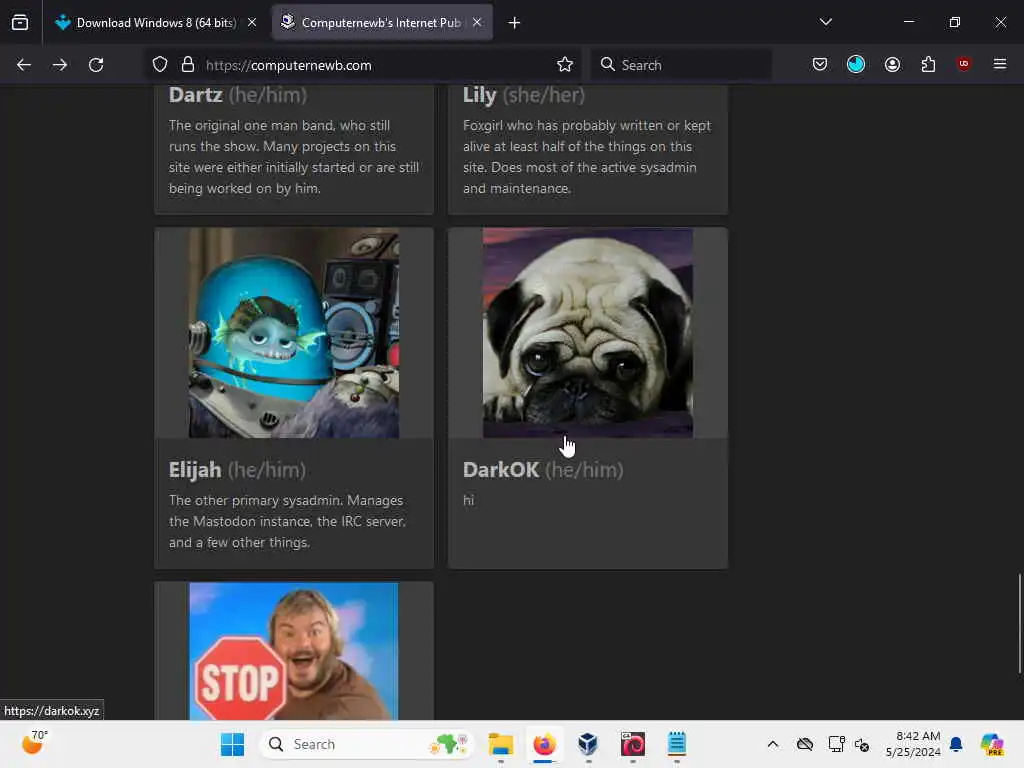View site security lock information

(188, 65)
